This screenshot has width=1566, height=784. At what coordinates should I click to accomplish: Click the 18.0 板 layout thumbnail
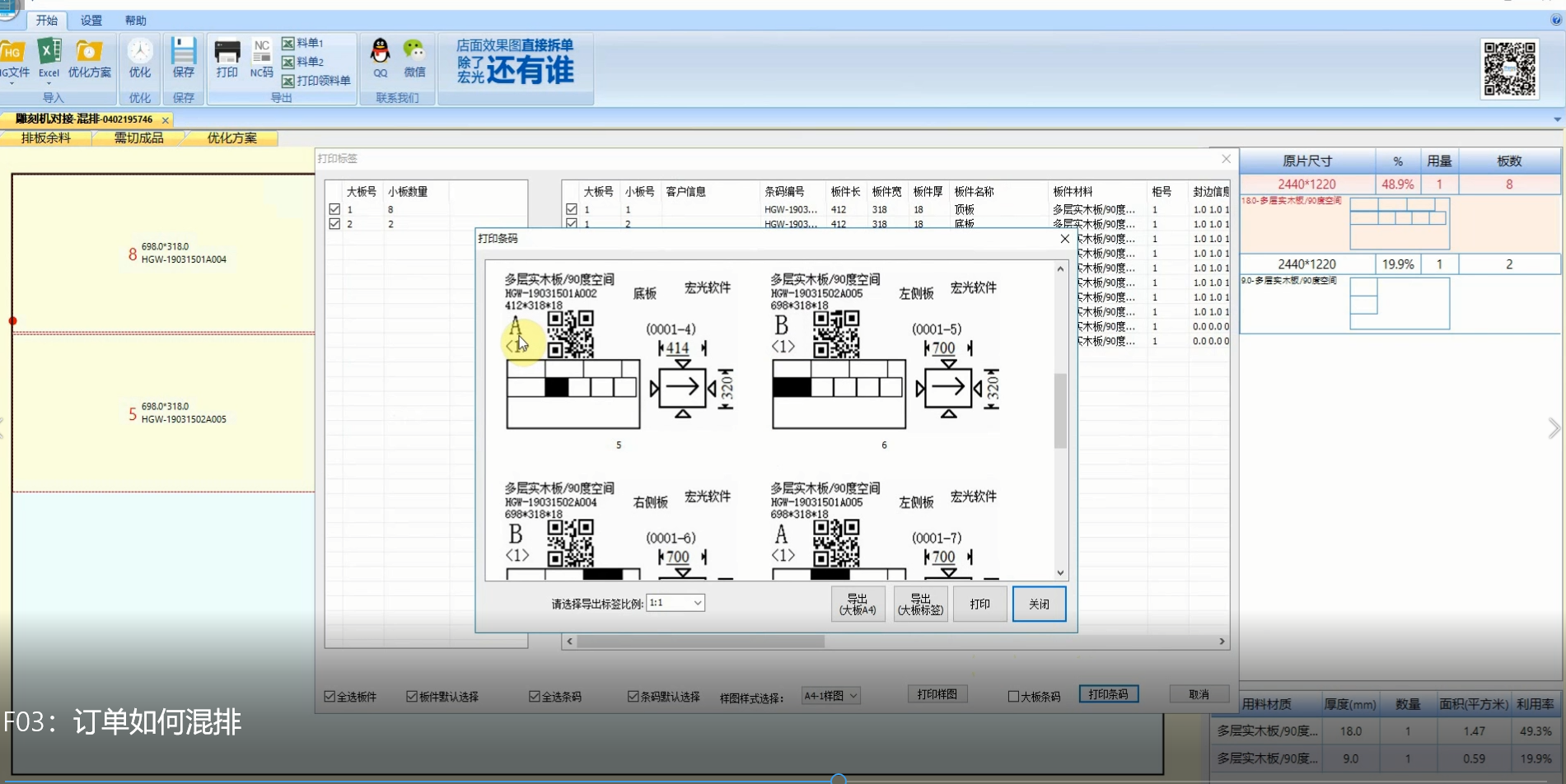(x=1400, y=223)
